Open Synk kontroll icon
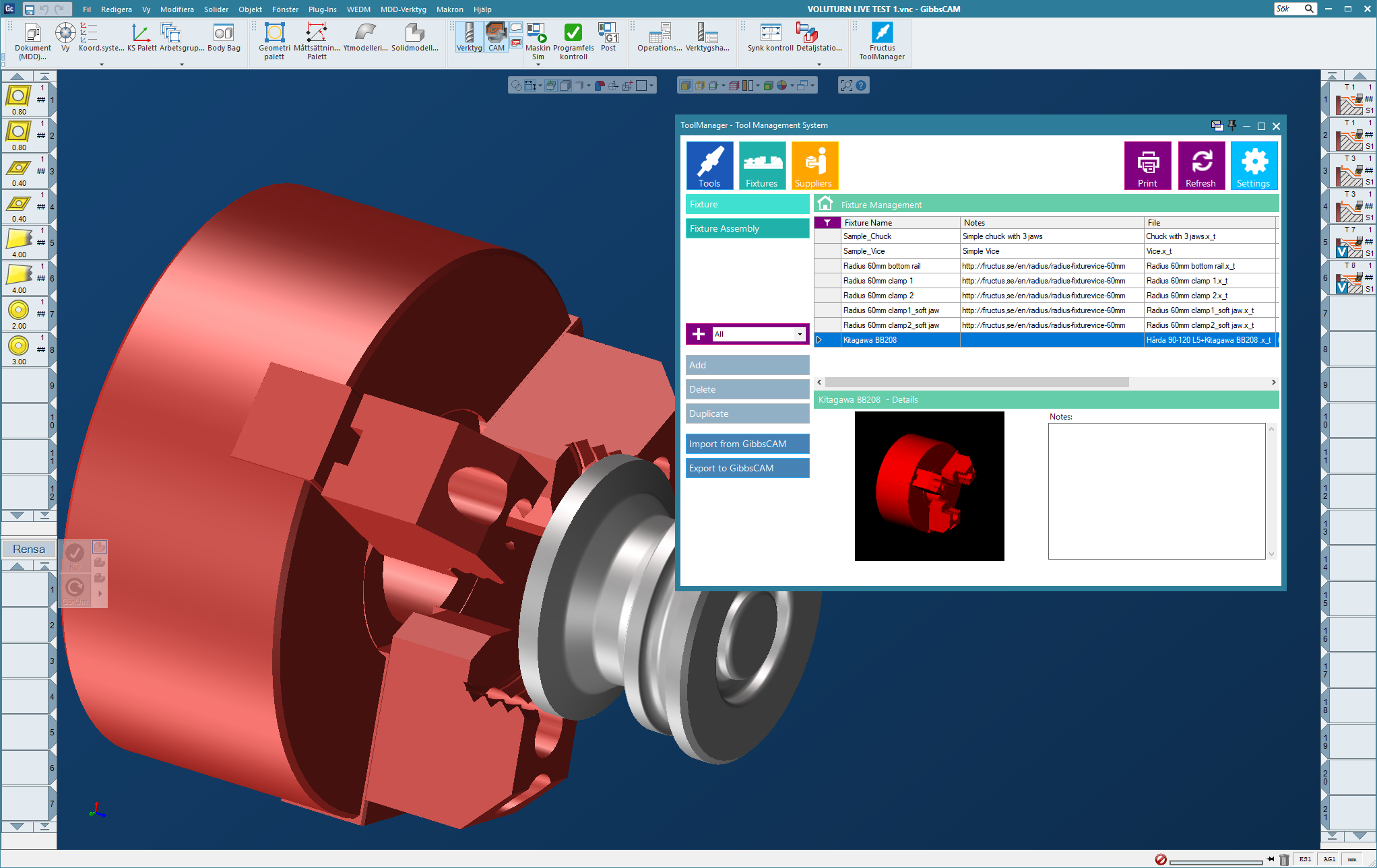Image resolution: width=1377 pixels, height=868 pixels. click(770, 37)
